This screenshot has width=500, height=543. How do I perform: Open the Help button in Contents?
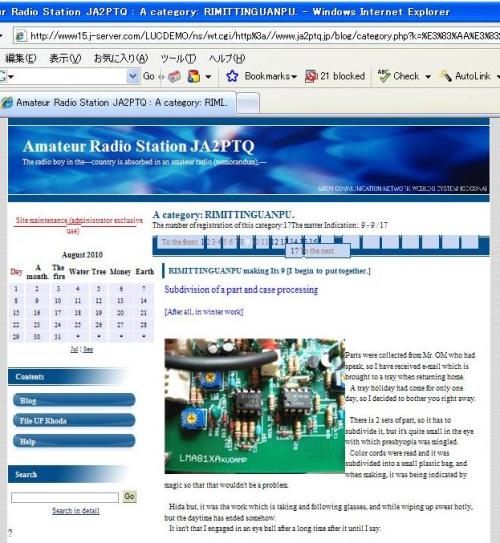pos(74,441)
